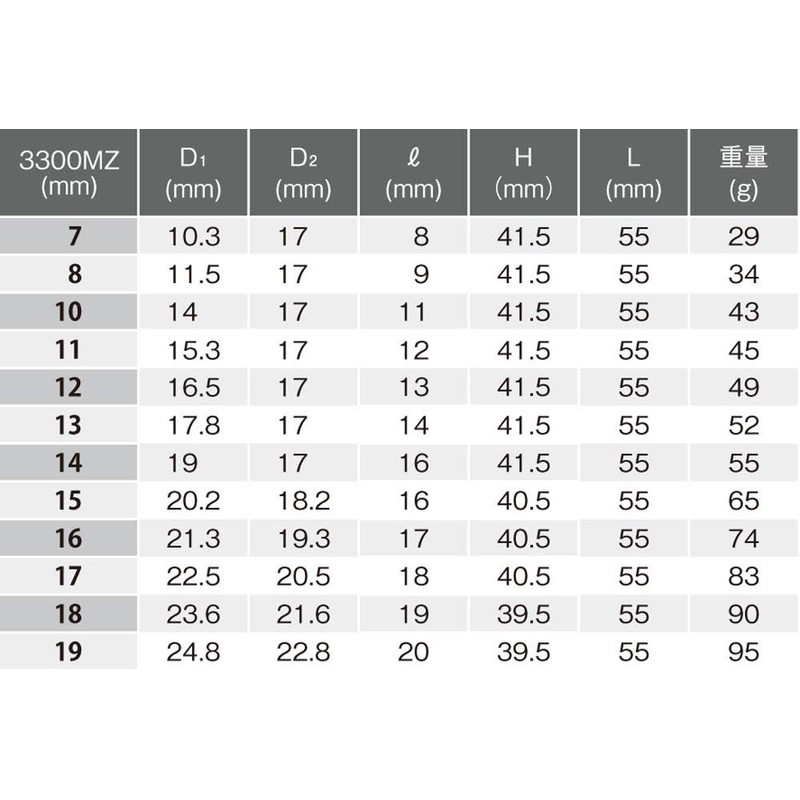
Task: Select the size 19 row label
Action: (68, 652)
